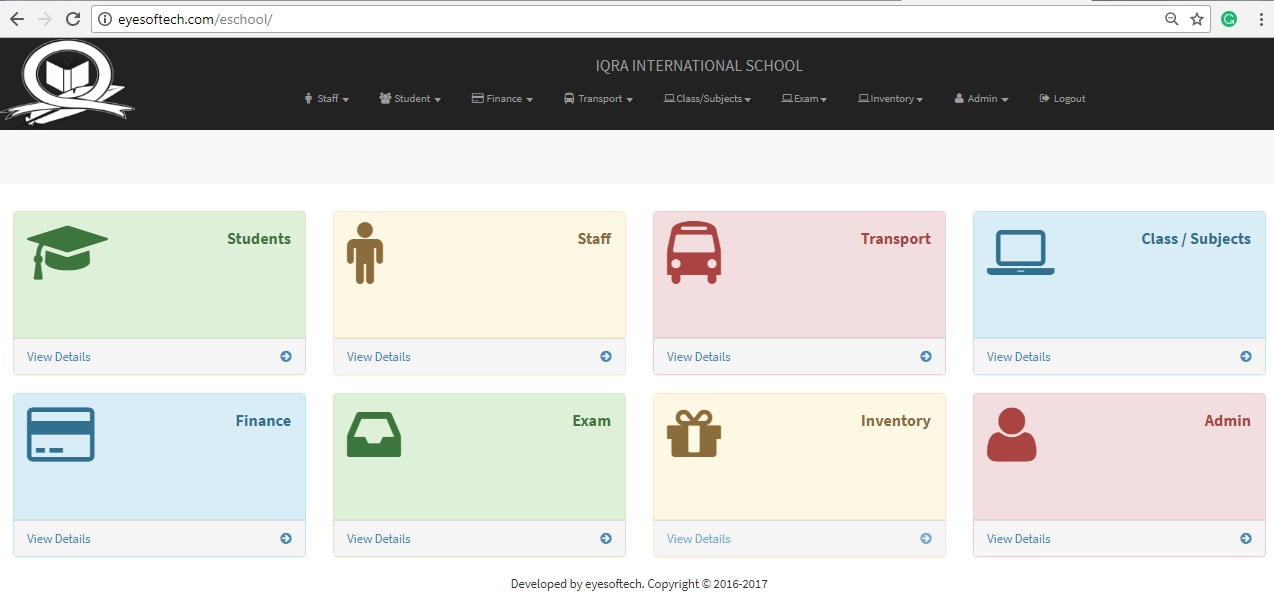
Task: Click the arrow circle in Admin card footer
Action: 1246,539
